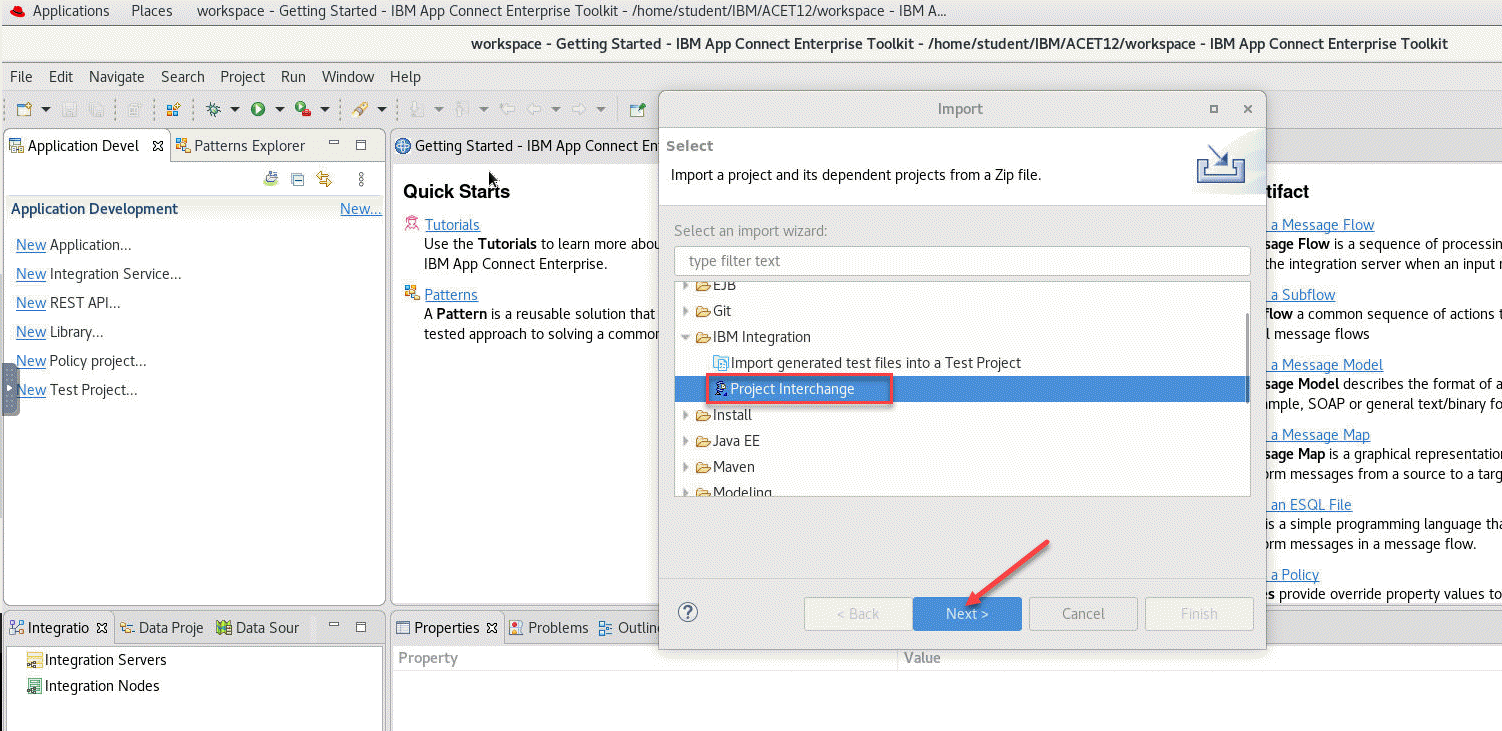
Task: Click the Debug bug toolbar icon
Action: [x=213, y=109]
